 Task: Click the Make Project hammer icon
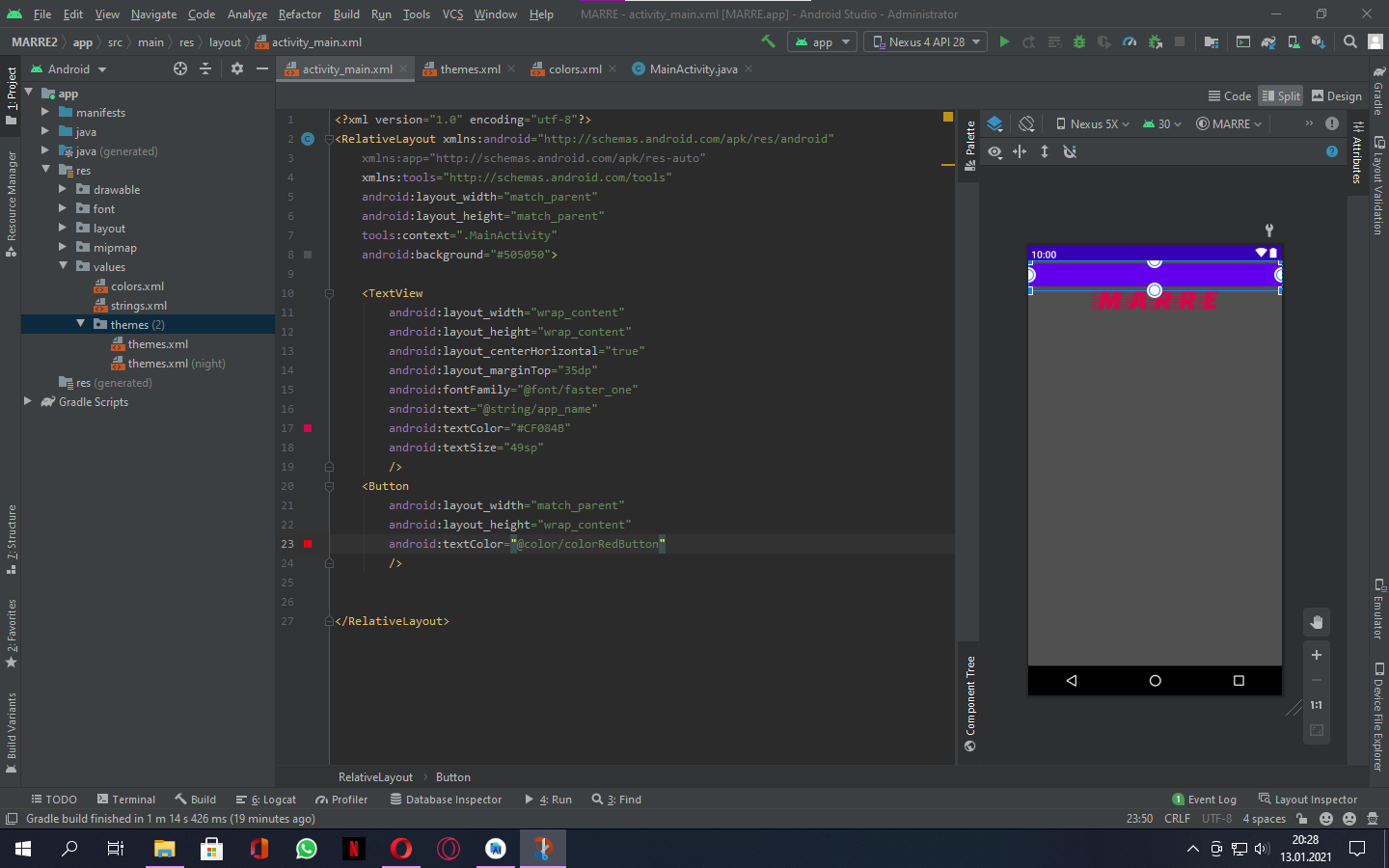(768, 41)
